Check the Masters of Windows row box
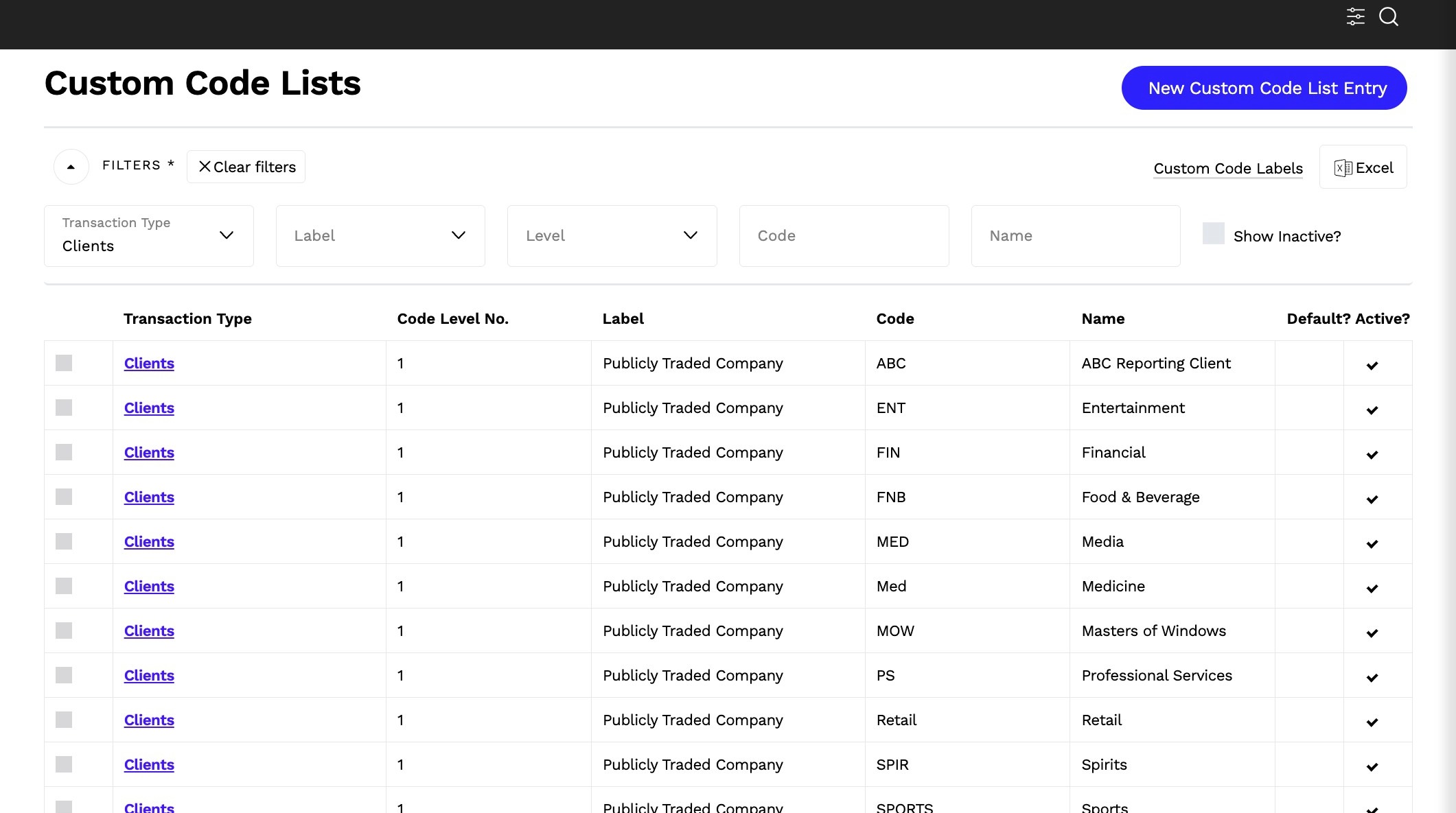Image resolution: width=1456 pixels, height=813 pixels. pos(64,631)
